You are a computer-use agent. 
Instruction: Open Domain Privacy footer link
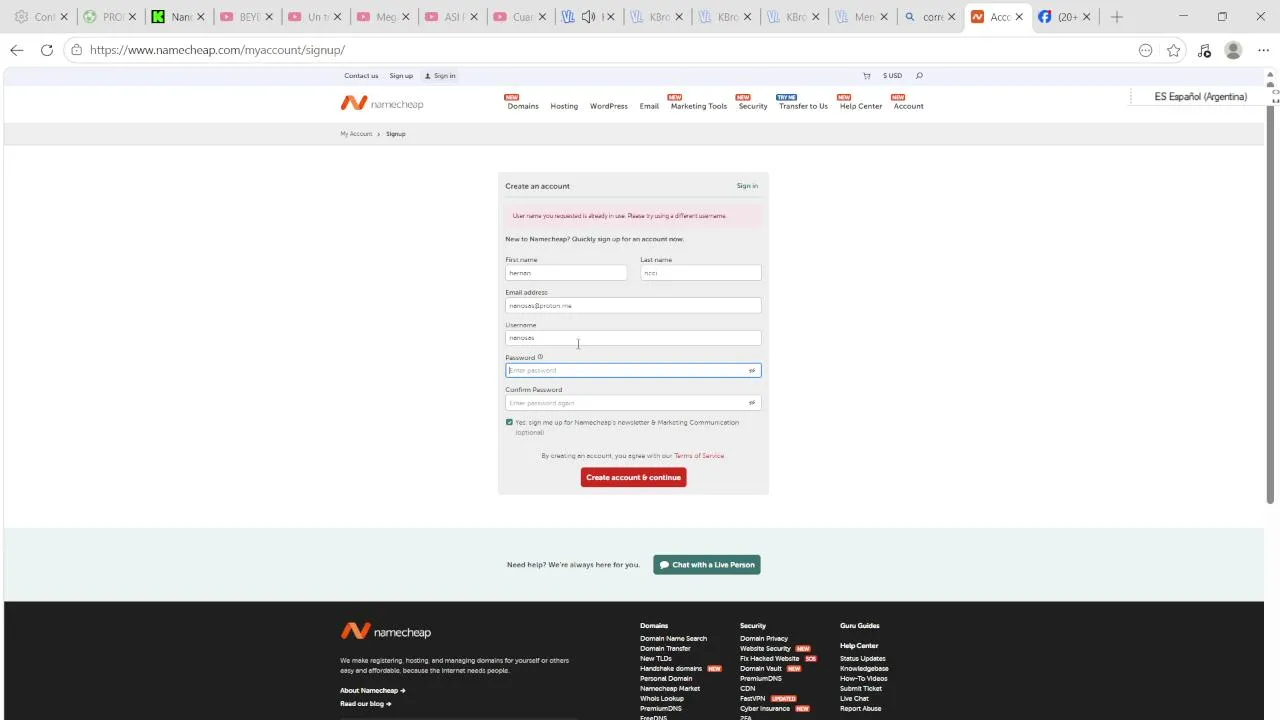(764, 639)
